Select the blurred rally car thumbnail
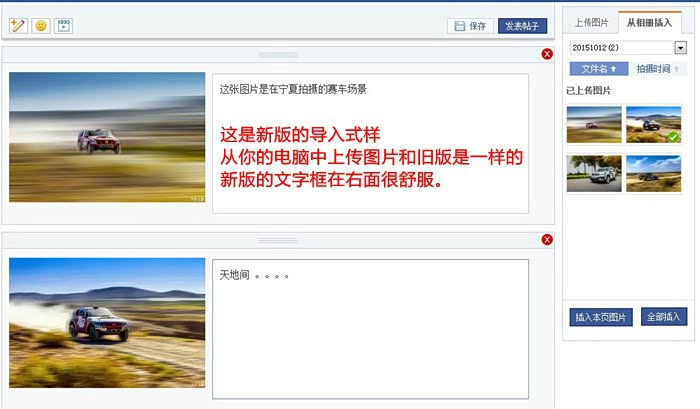 [594, 124]
